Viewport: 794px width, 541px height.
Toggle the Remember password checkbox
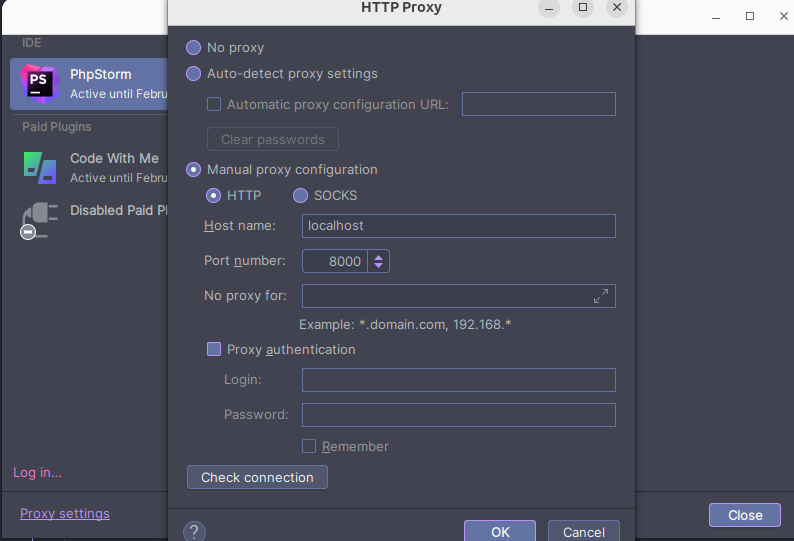(x=310, y=446)
